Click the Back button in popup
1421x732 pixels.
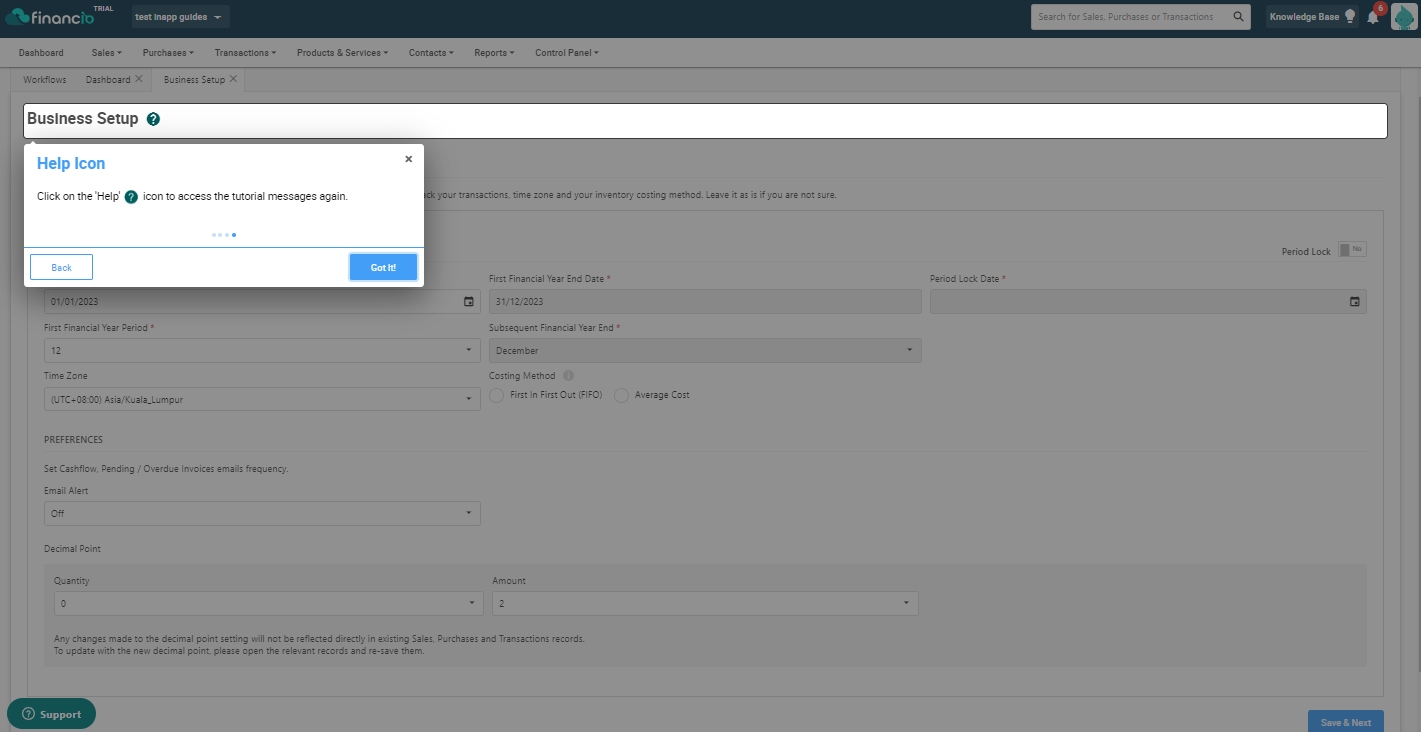coord(61,268)
